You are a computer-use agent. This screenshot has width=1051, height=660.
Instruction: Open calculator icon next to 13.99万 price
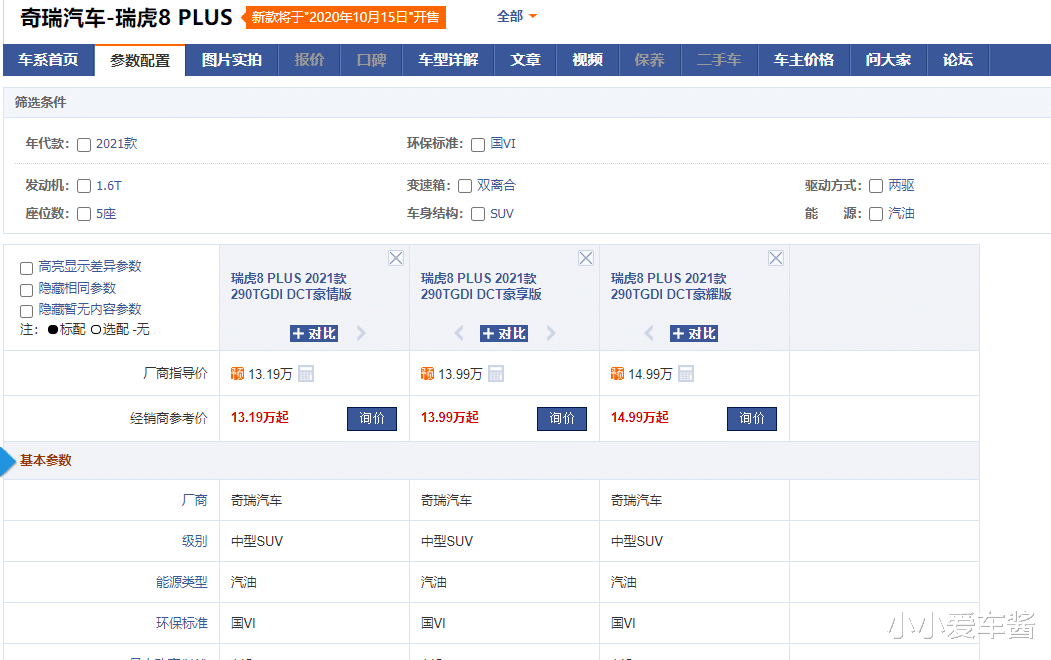click(x=496, y=374)
